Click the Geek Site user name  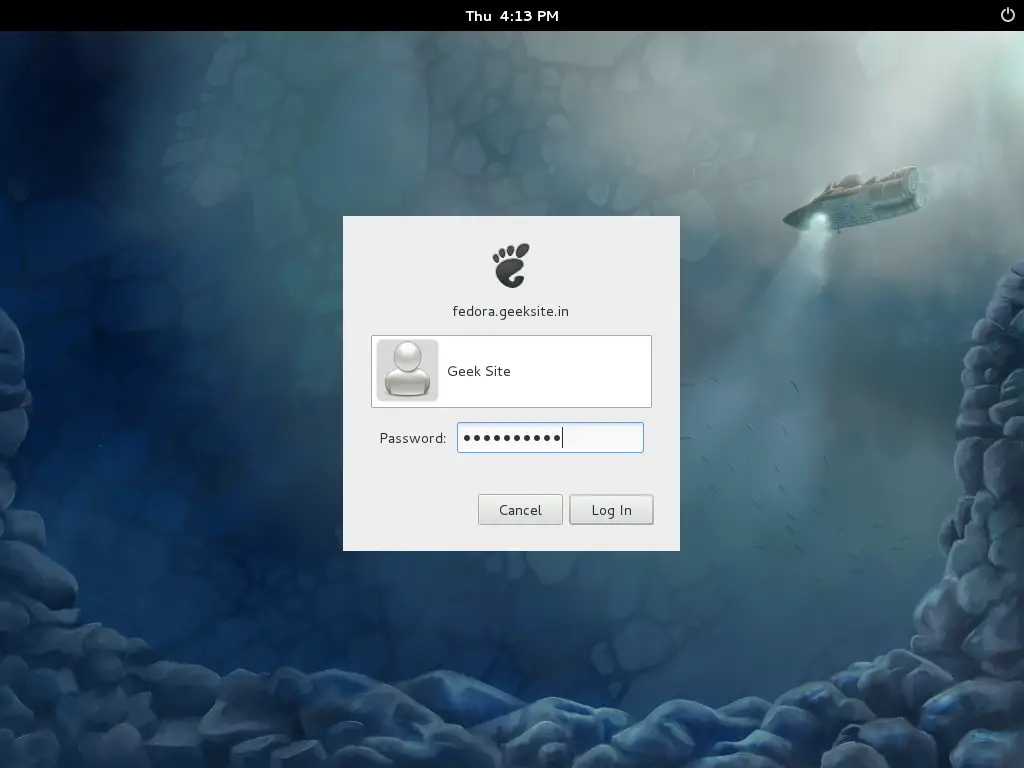pyautogui.click(x=479, y=371)
